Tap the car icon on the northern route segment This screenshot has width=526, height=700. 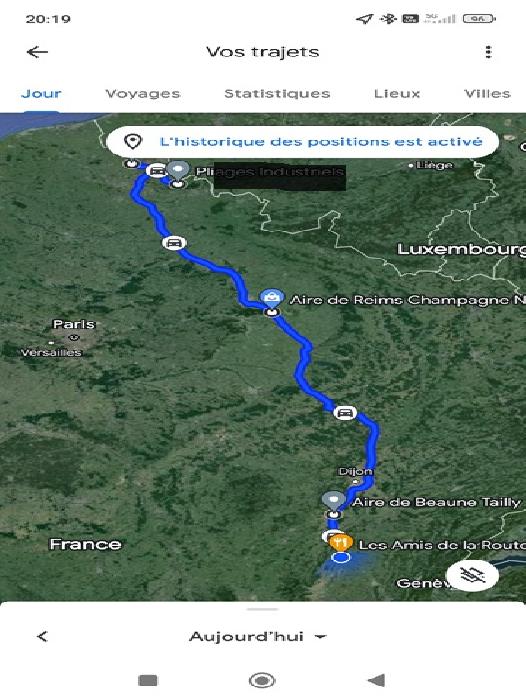click(x=174, y=243)
